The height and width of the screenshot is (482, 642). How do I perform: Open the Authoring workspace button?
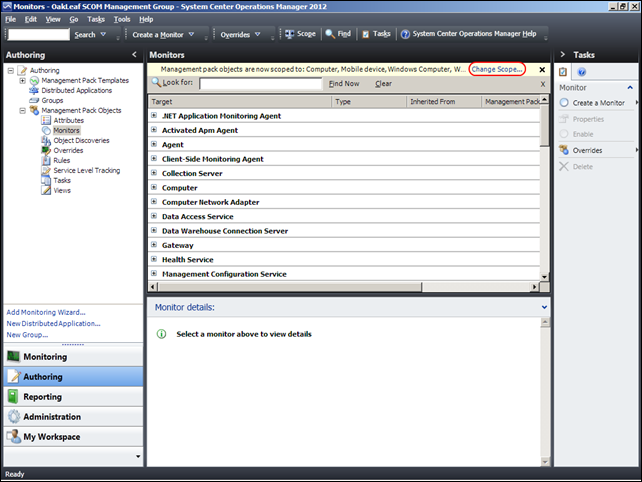73,377
